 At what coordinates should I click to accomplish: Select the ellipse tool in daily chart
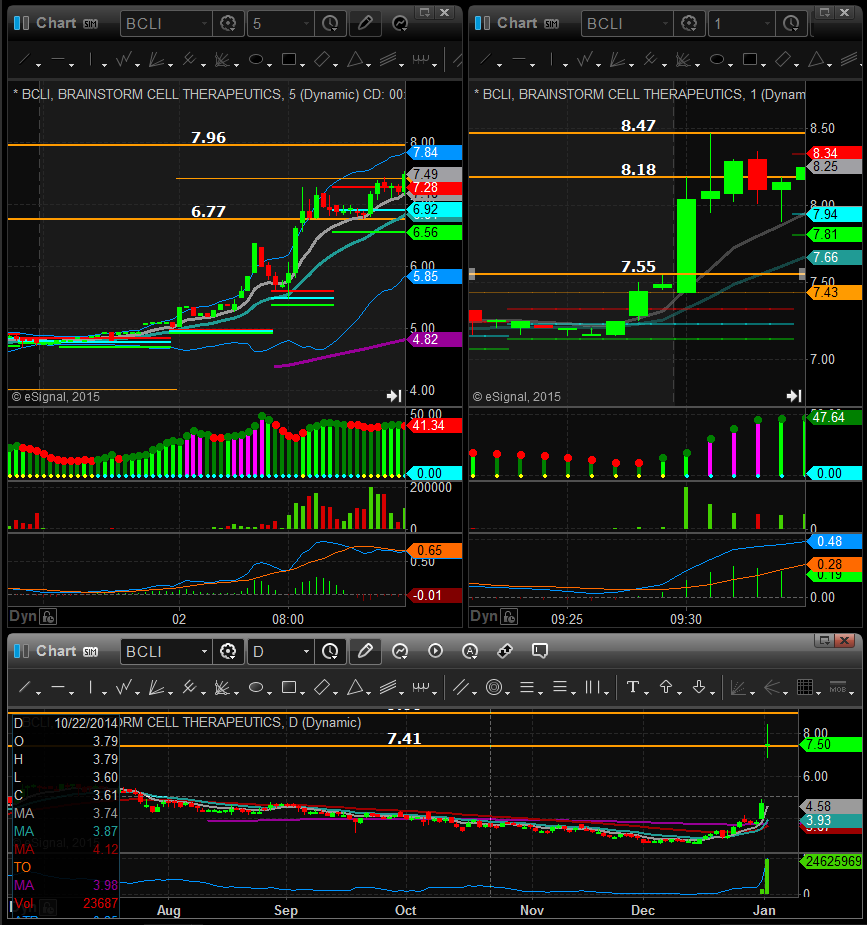[x=256, y=687]
